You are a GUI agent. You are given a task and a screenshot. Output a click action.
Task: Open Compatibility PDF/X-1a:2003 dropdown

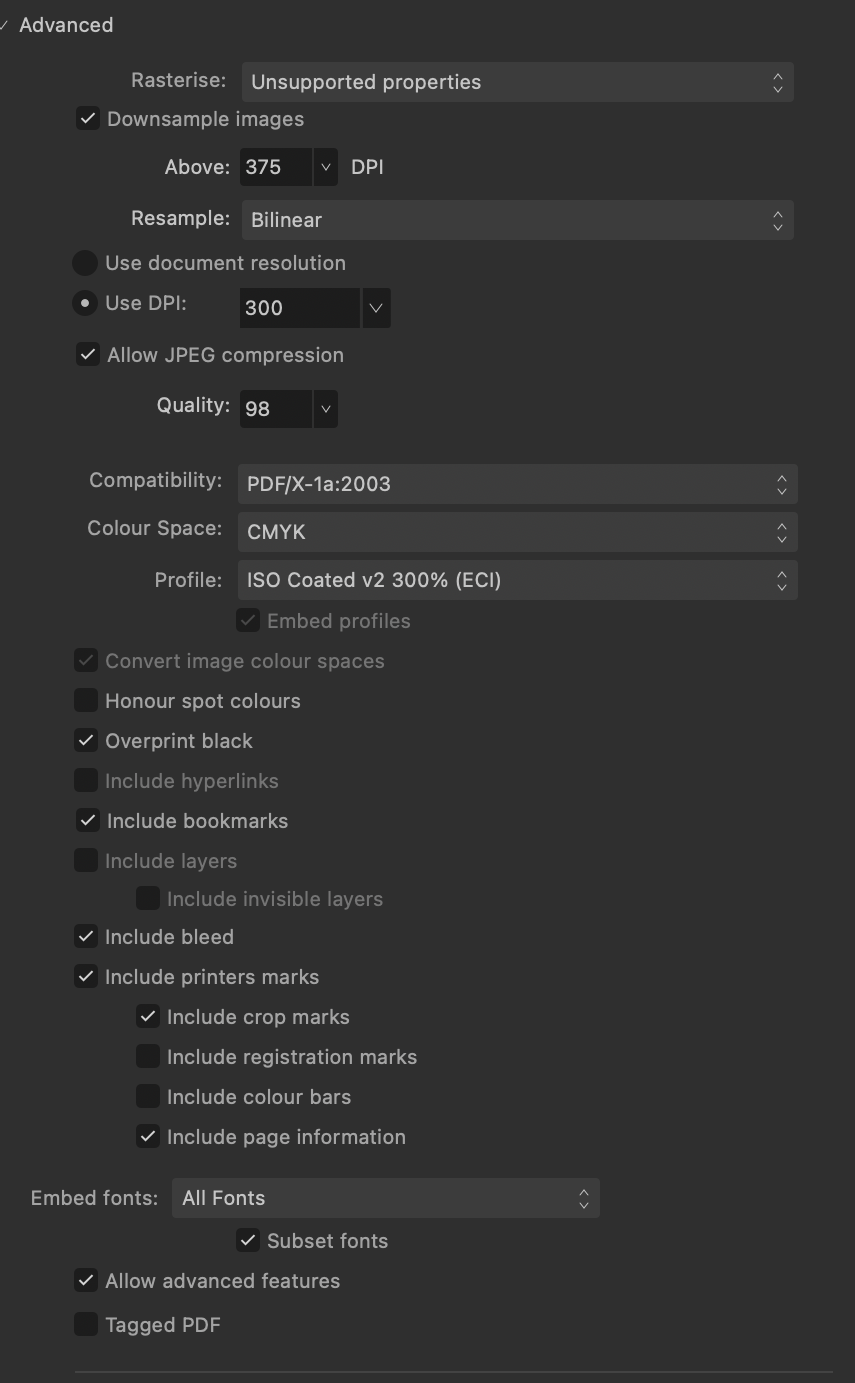(x=518, y=484)
